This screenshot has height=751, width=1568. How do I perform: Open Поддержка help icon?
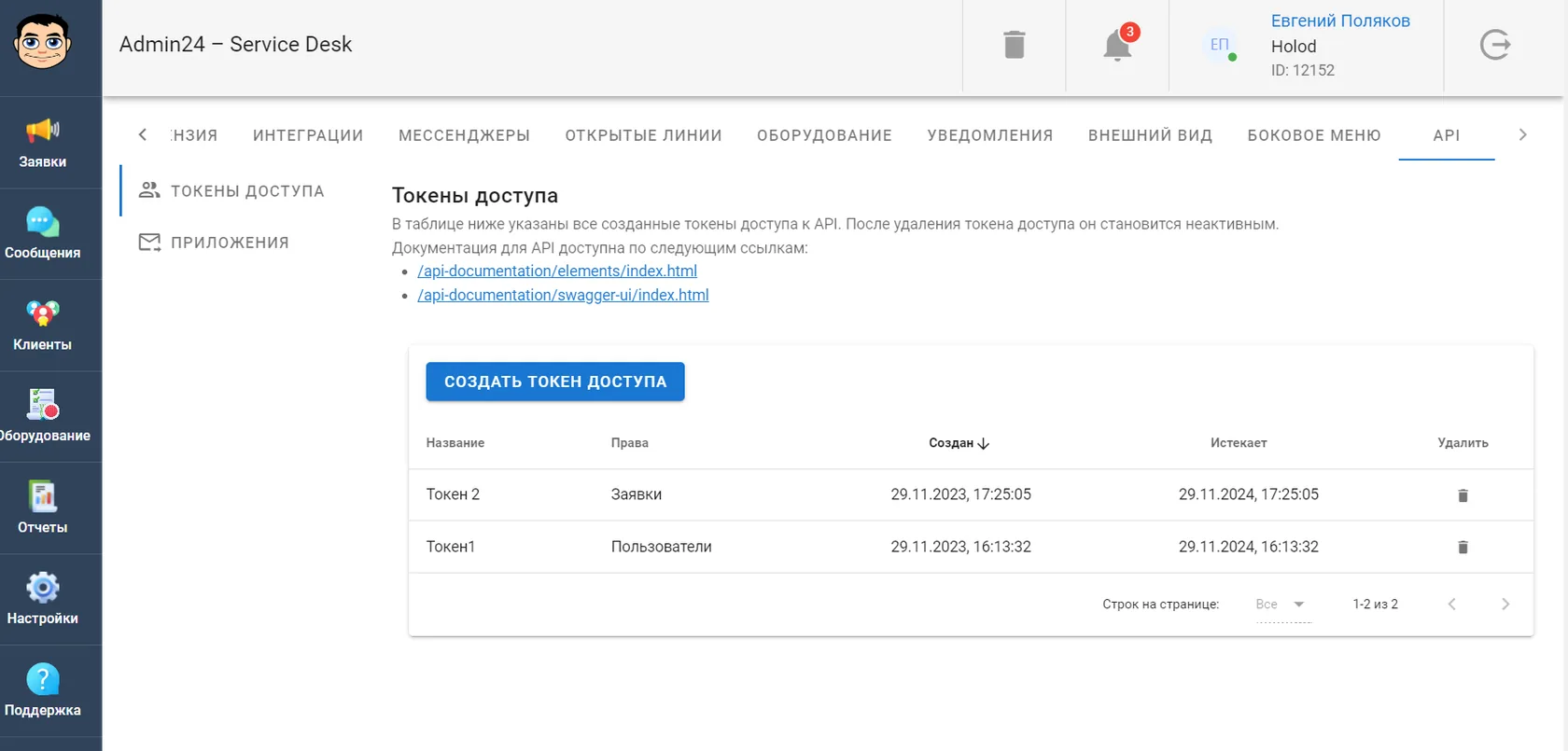tap(43, 691)
